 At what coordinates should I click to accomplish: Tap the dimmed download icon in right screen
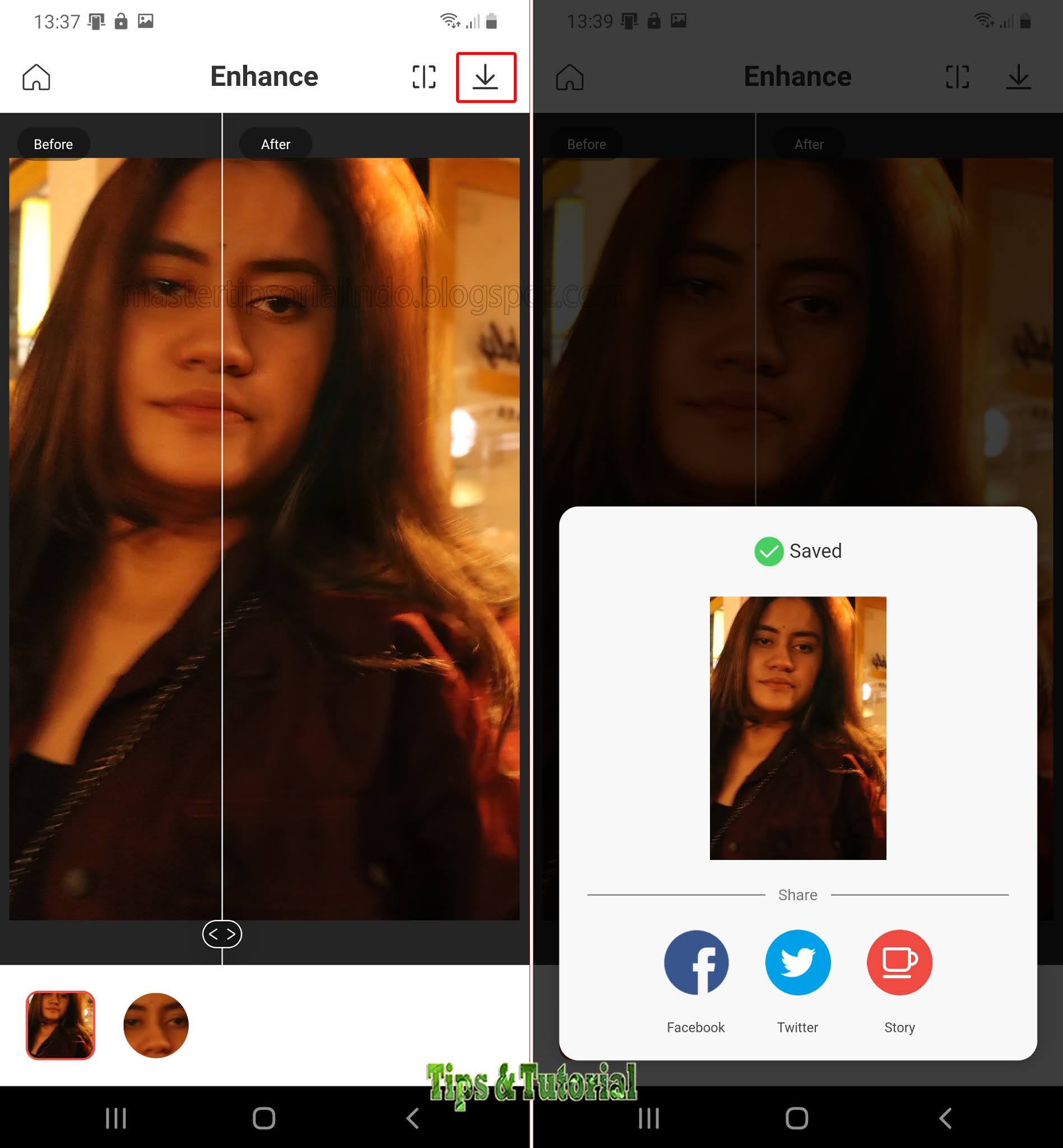tap(1019, 77)
